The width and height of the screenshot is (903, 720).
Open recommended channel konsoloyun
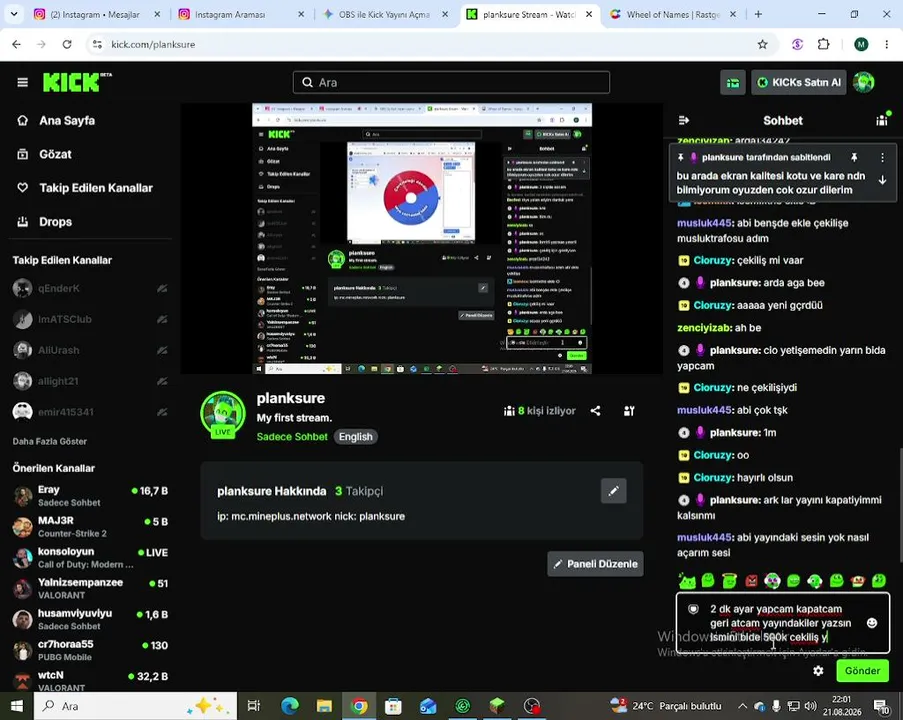click(90, 558)
